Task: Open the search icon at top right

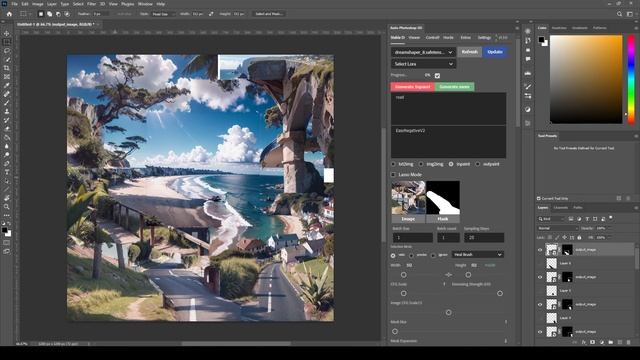Action: [619, 14]
